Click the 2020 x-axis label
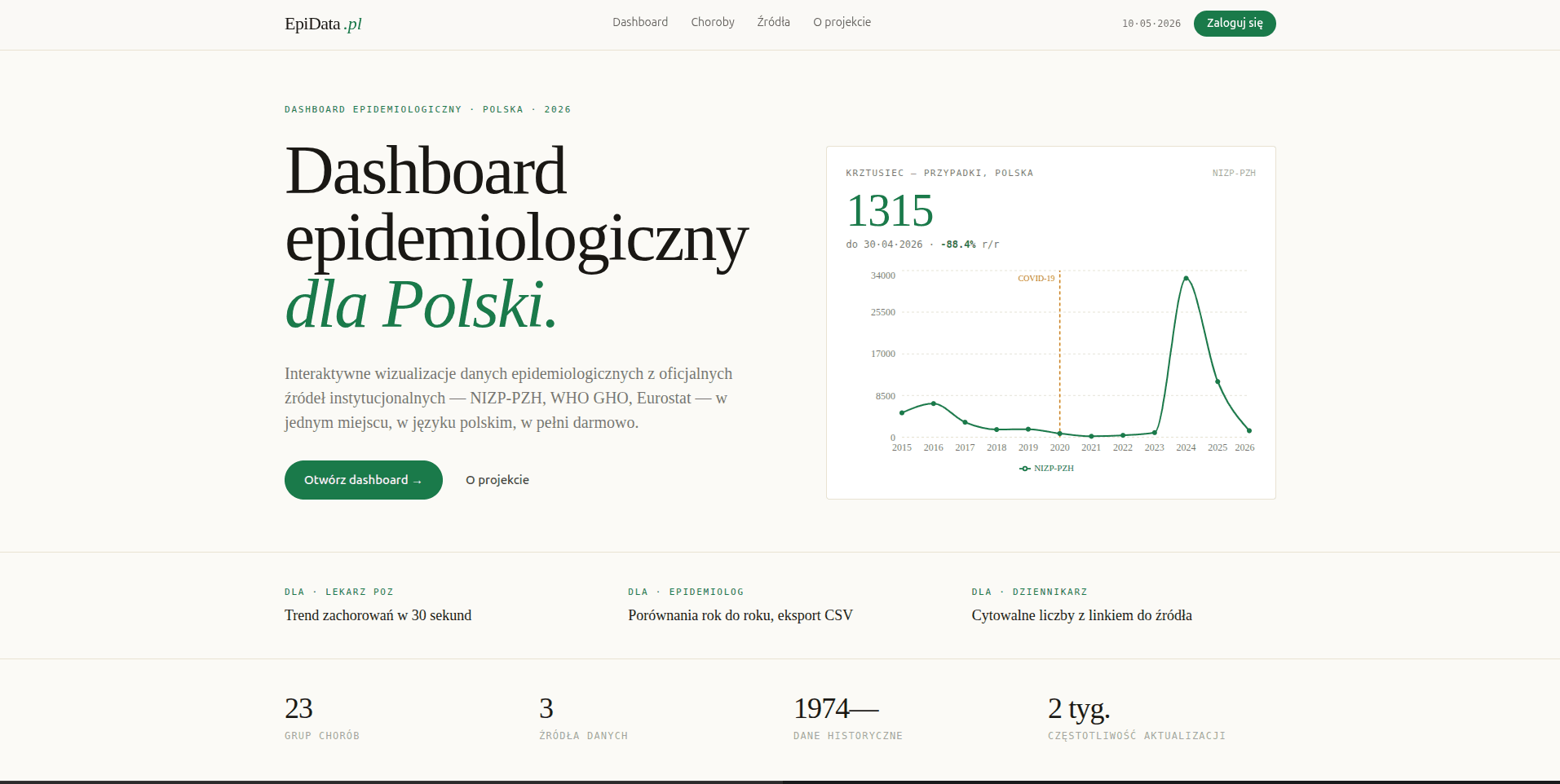 pos(1059,447)
